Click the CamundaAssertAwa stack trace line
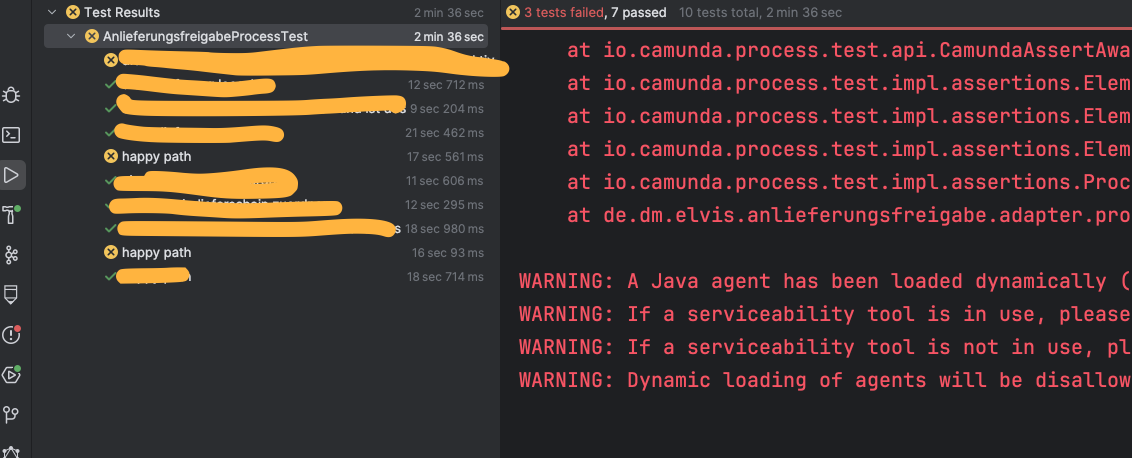 pyautogui.click(x=848, y=50)
